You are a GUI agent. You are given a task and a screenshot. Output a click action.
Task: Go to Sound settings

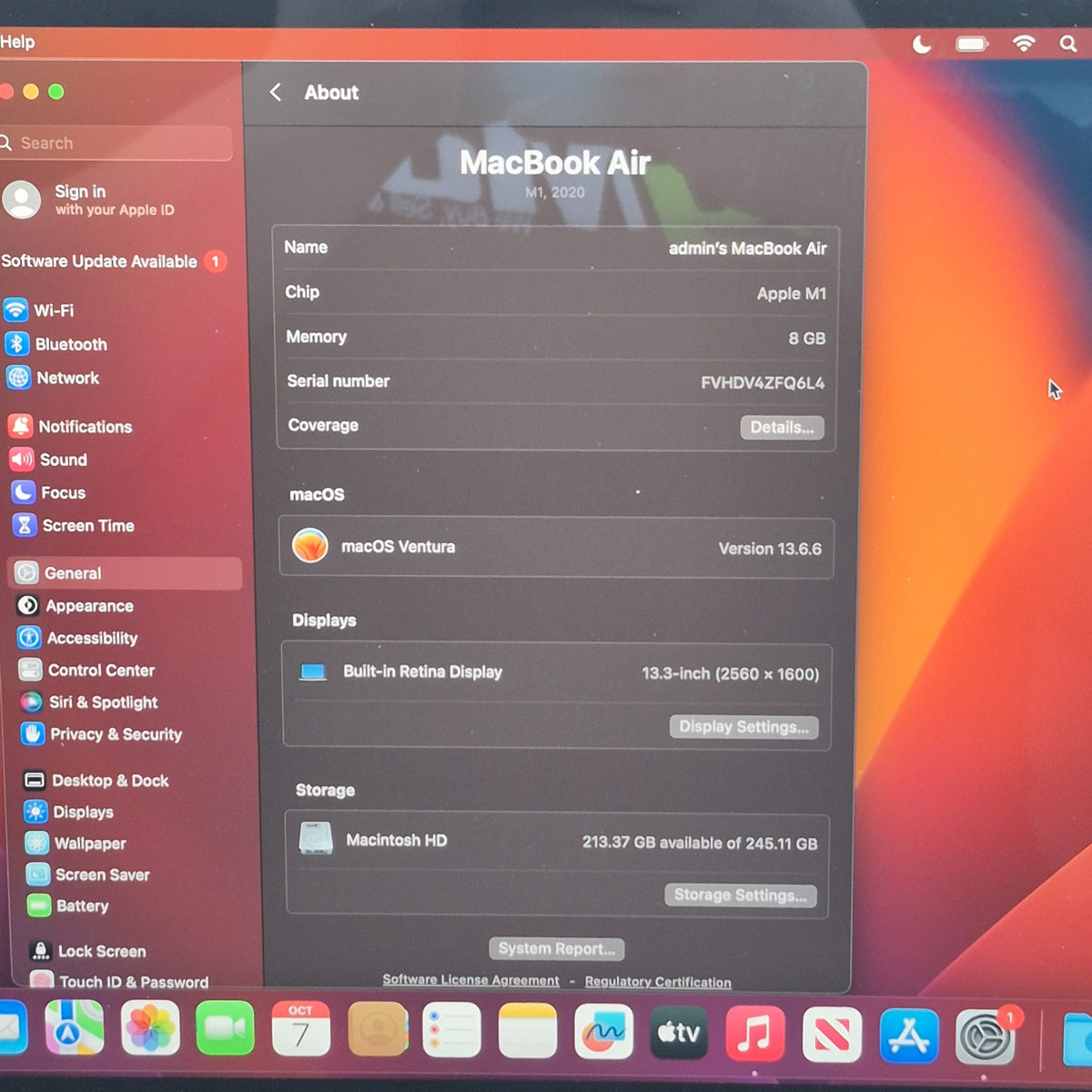pos(48,460)
